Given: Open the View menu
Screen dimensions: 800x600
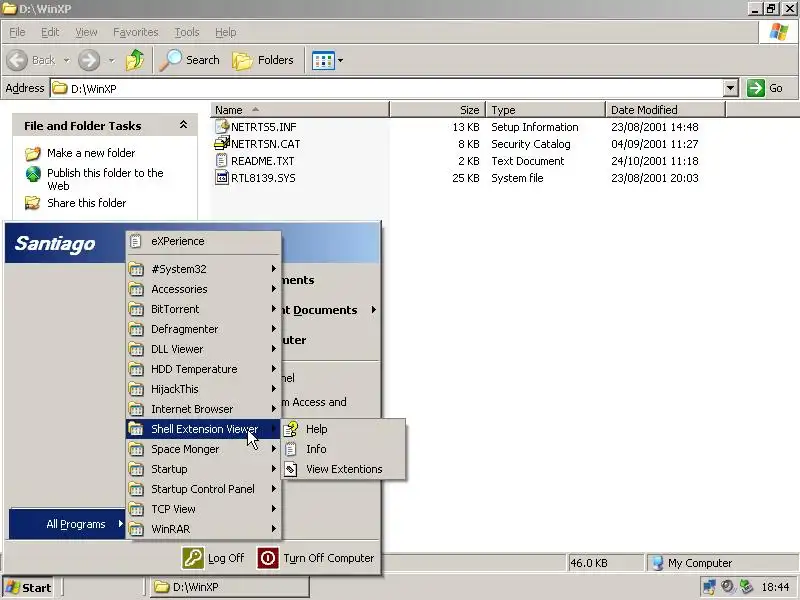Looking at the screenshot, I should [86, 32].
